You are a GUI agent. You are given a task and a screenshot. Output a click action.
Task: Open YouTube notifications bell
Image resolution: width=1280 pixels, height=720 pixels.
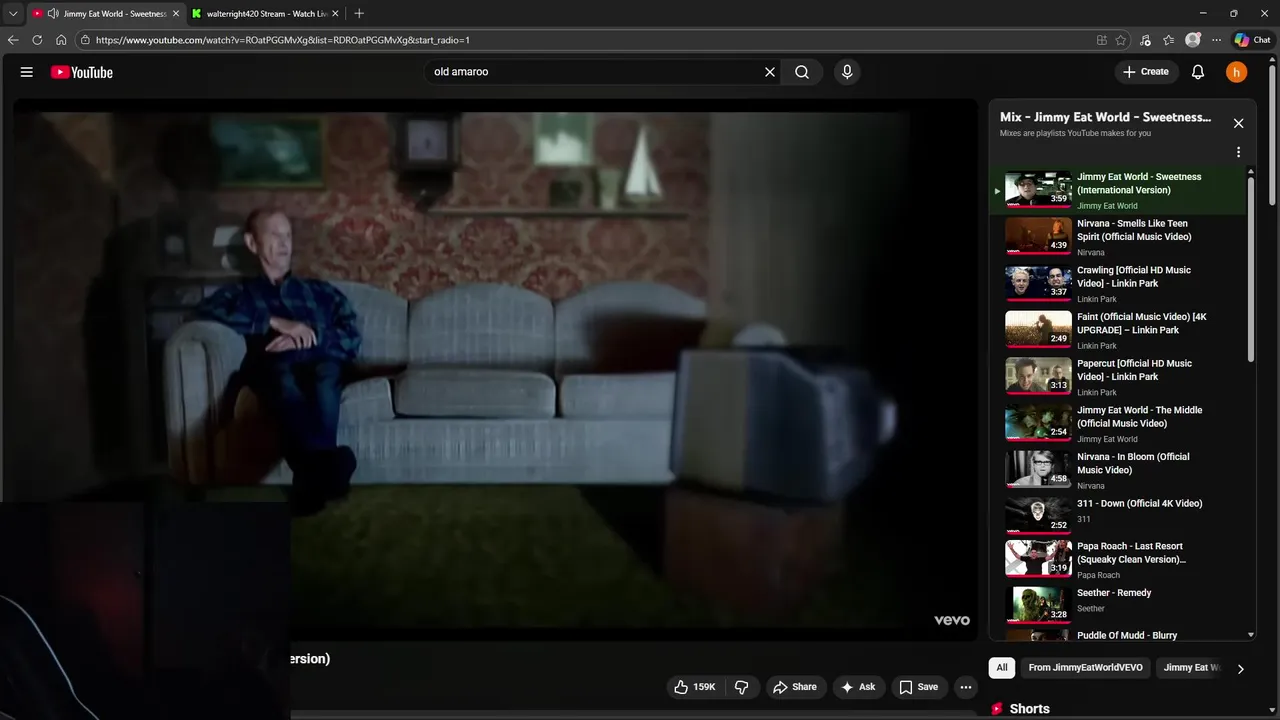tap(1198, 72)
